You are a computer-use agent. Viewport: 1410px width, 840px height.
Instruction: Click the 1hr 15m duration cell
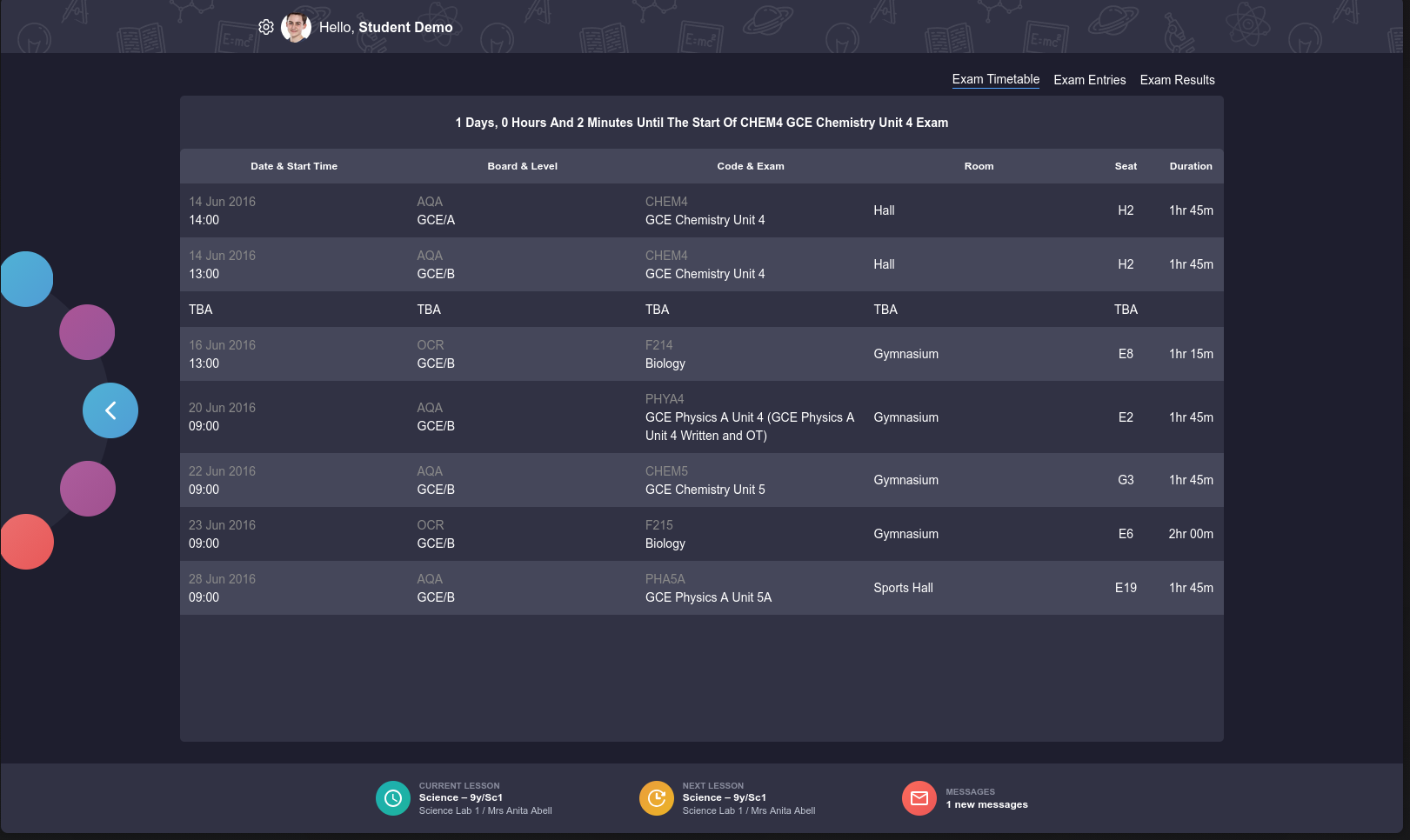click(1191, 354)
